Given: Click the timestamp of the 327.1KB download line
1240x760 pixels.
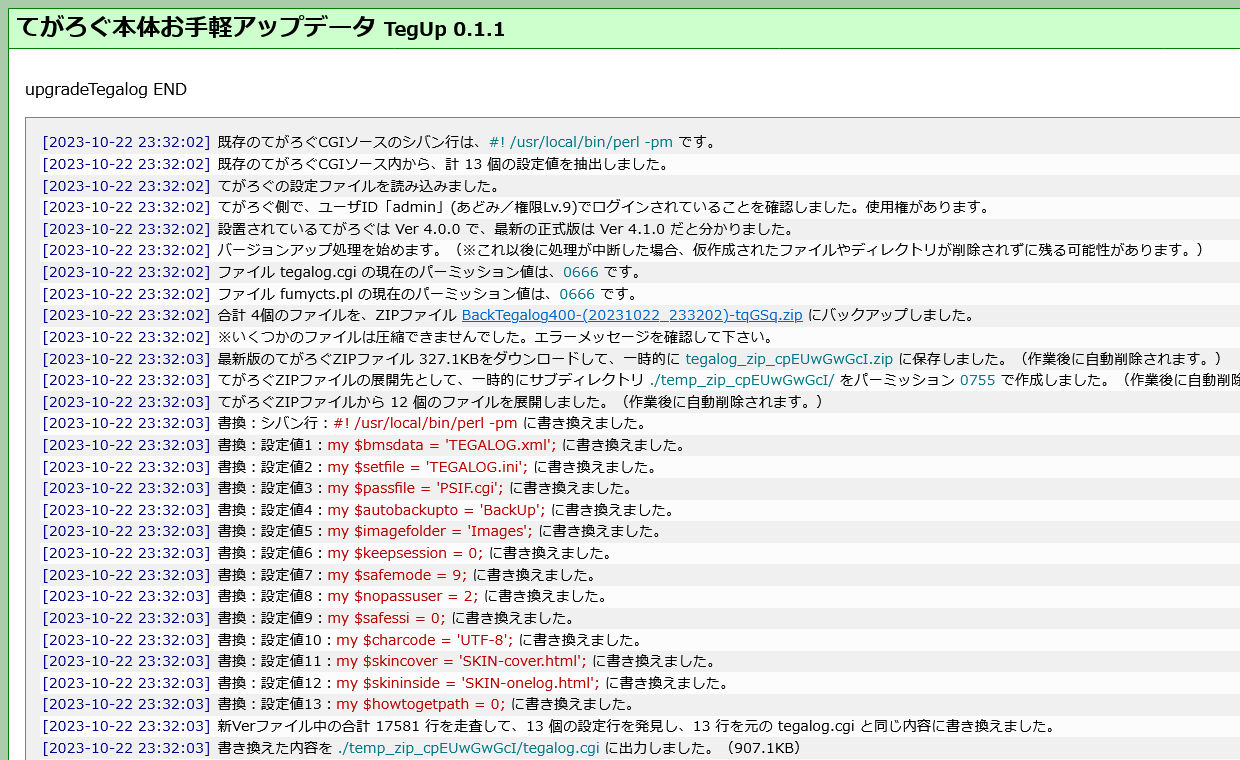Looking at the screenshot, I should [127, 358].
